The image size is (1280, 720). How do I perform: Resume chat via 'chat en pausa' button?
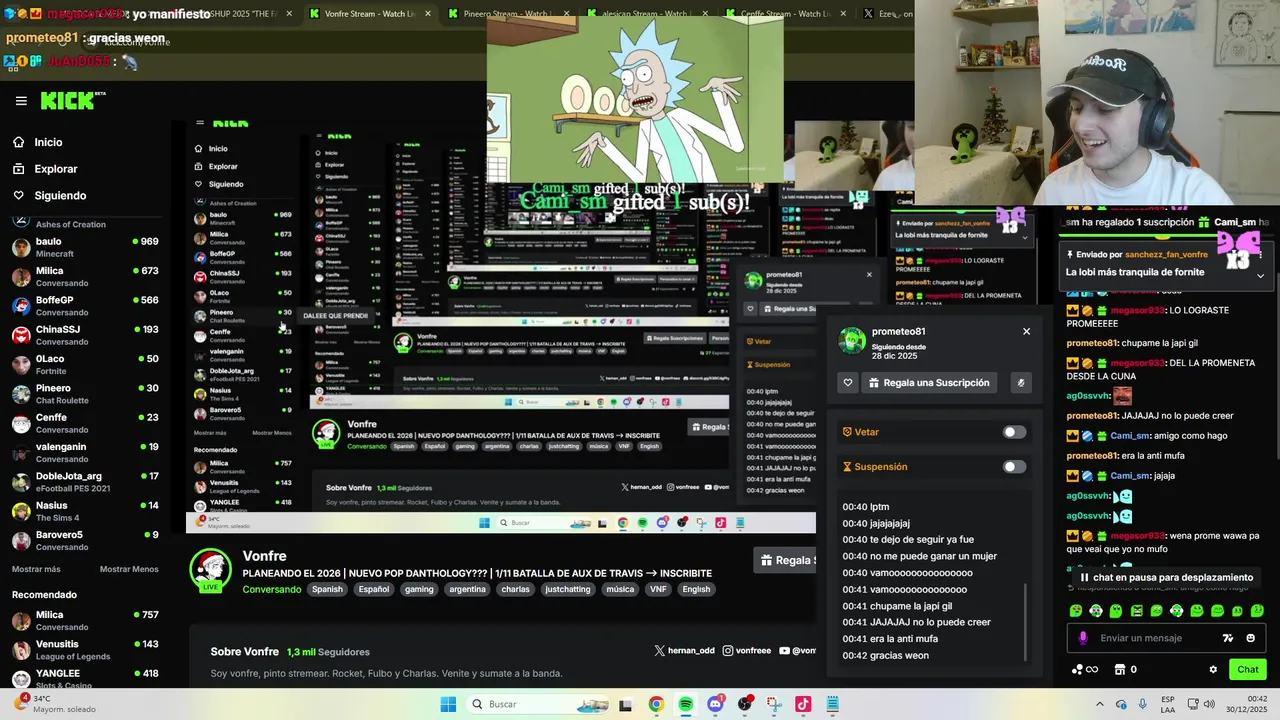coord(1166,577)
